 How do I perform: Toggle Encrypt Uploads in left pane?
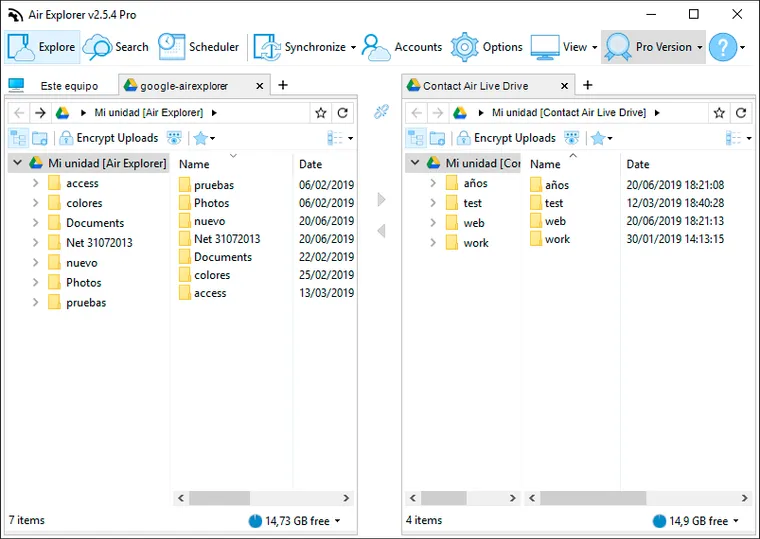(109, 138)
